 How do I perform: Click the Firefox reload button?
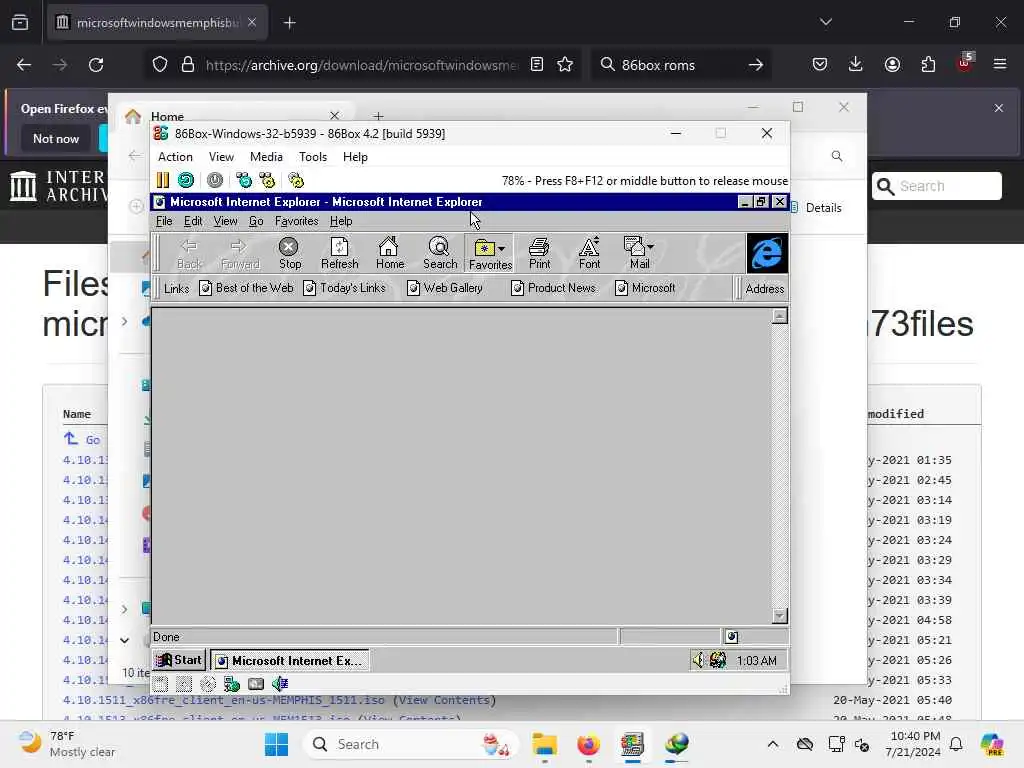coord(96,65)
